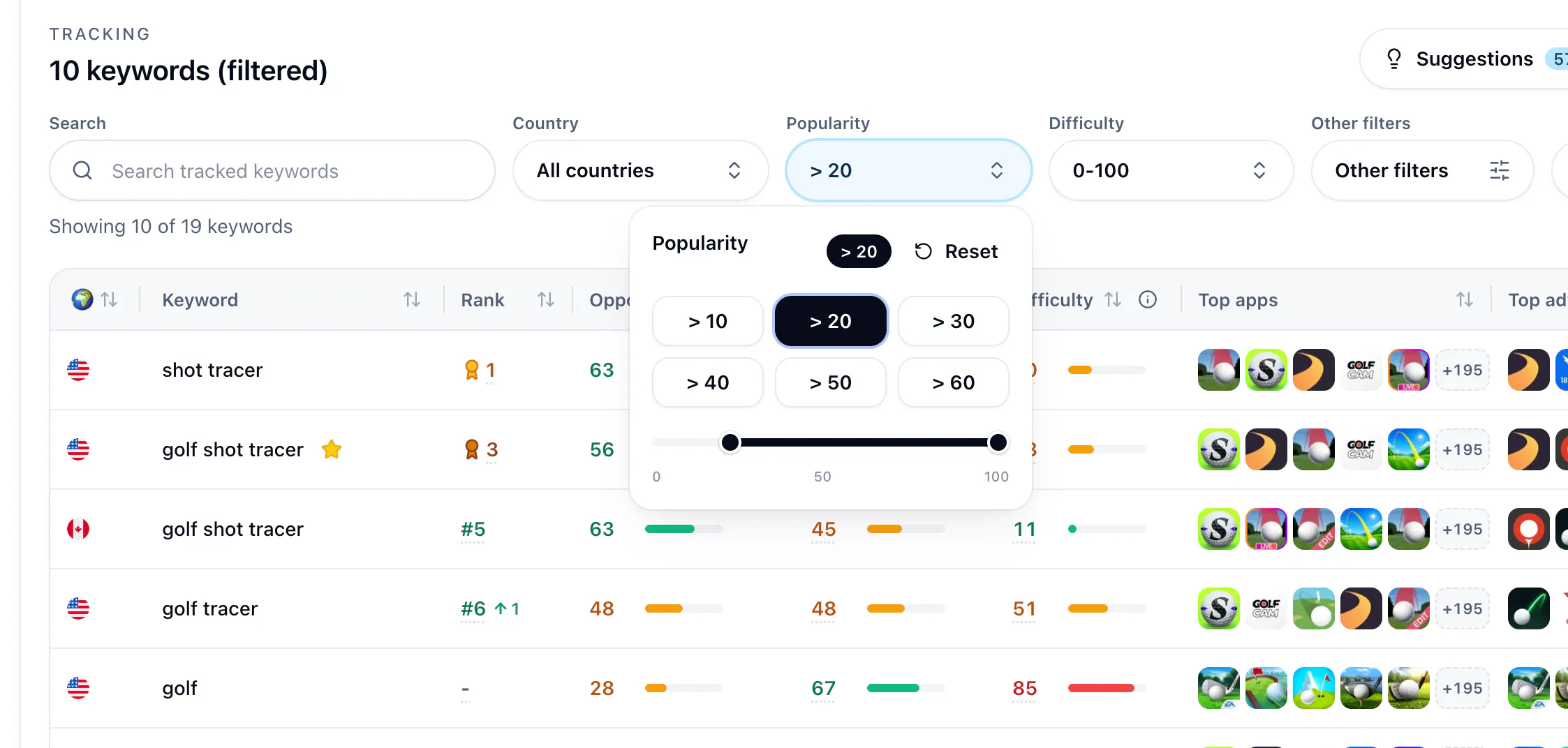Open the All countries dropdown
Screen dimensions: 1568x748
pyautogui.click(x=640, y=170)
